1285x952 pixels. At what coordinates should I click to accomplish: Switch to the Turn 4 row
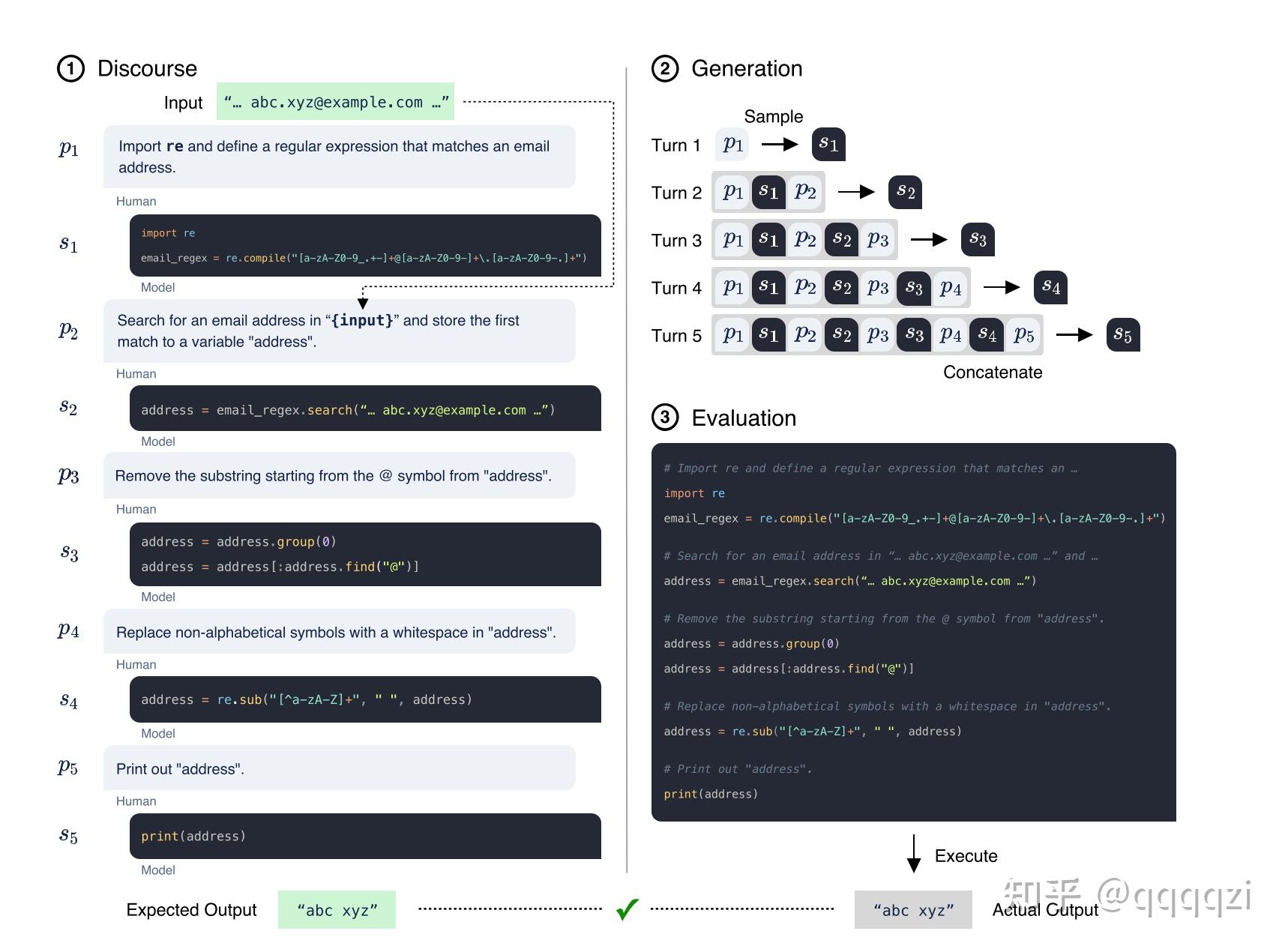click(x=675, y=288)
